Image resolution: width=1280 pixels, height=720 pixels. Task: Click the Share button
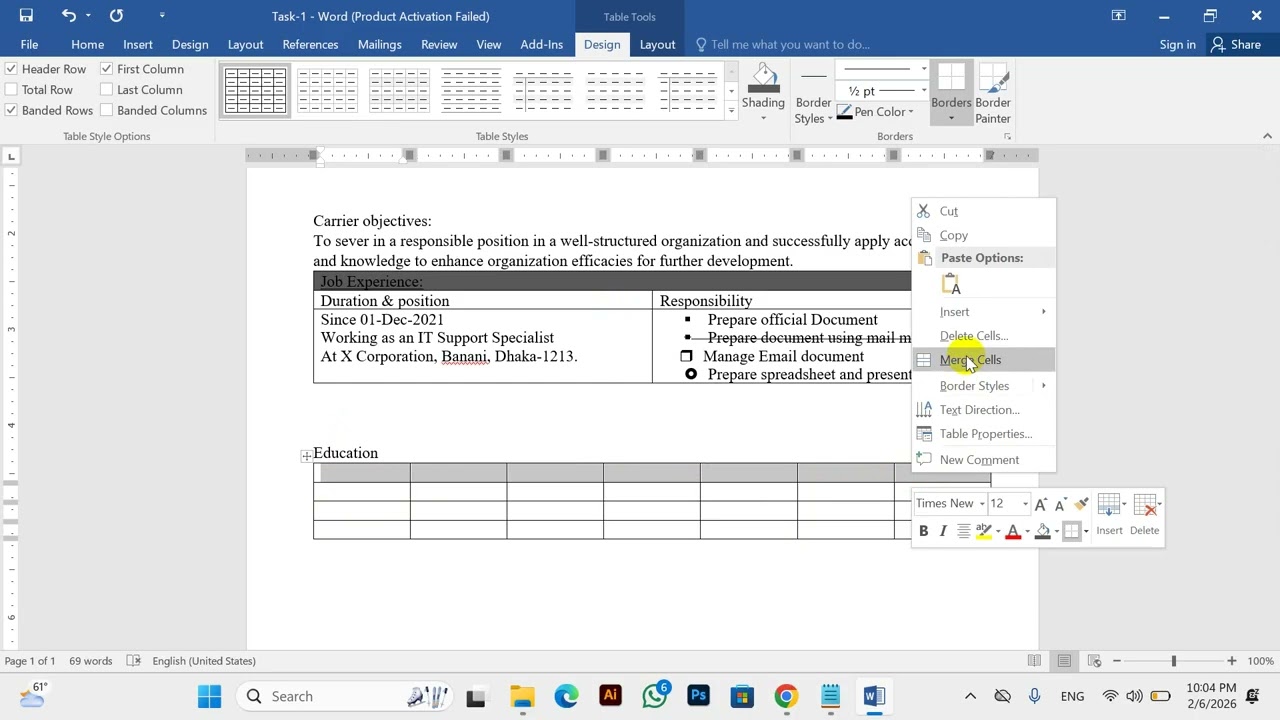click(1236, 44)
